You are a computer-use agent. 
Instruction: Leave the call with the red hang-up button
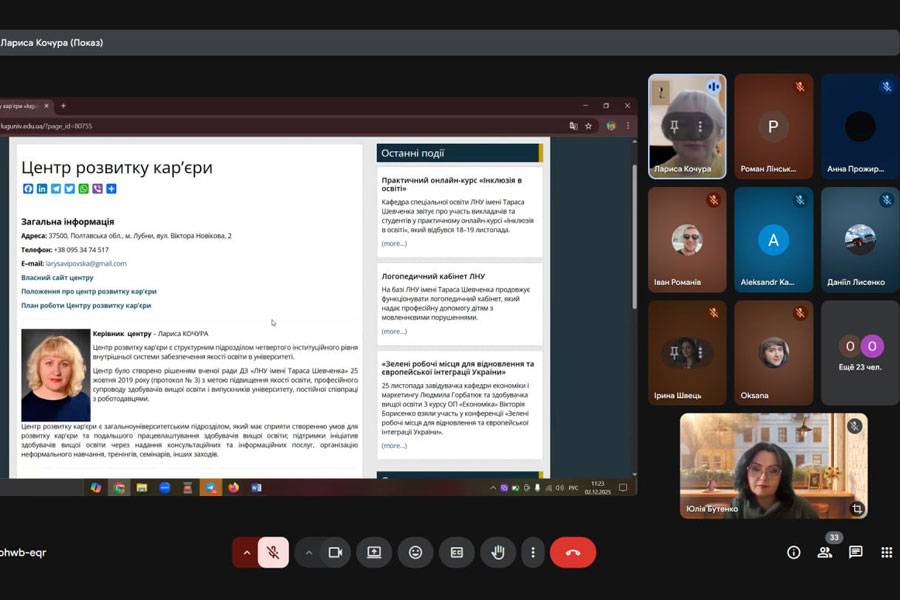573,552
